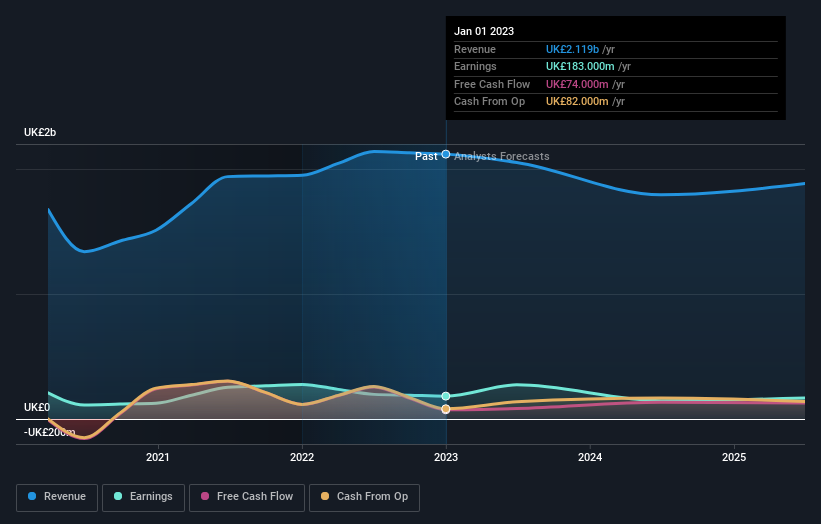
Task: Click the UK£2.119b revenue value
Action: pyautogui.click(x=572, y=49)
